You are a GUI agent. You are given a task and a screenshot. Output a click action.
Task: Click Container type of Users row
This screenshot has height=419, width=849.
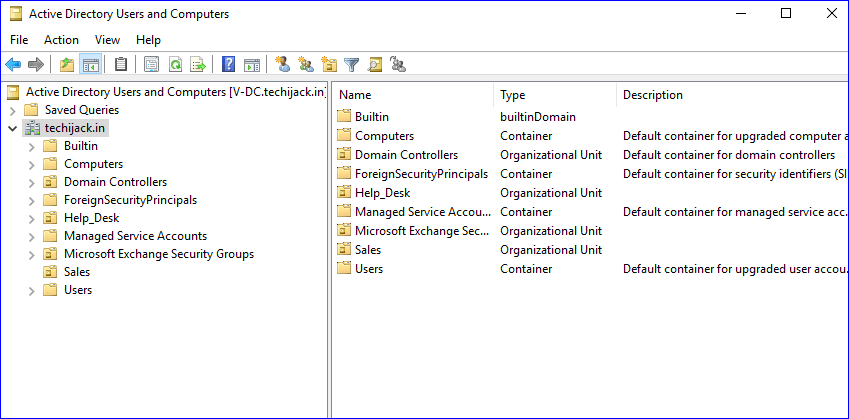[x=526, y=269]
